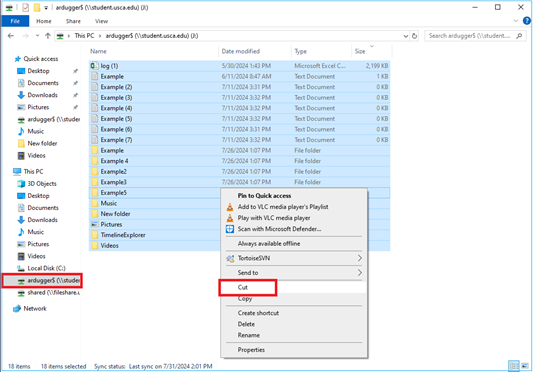Open Desktop under Quick access
This screenshot has height=372, width=533.
click(38, 71)
